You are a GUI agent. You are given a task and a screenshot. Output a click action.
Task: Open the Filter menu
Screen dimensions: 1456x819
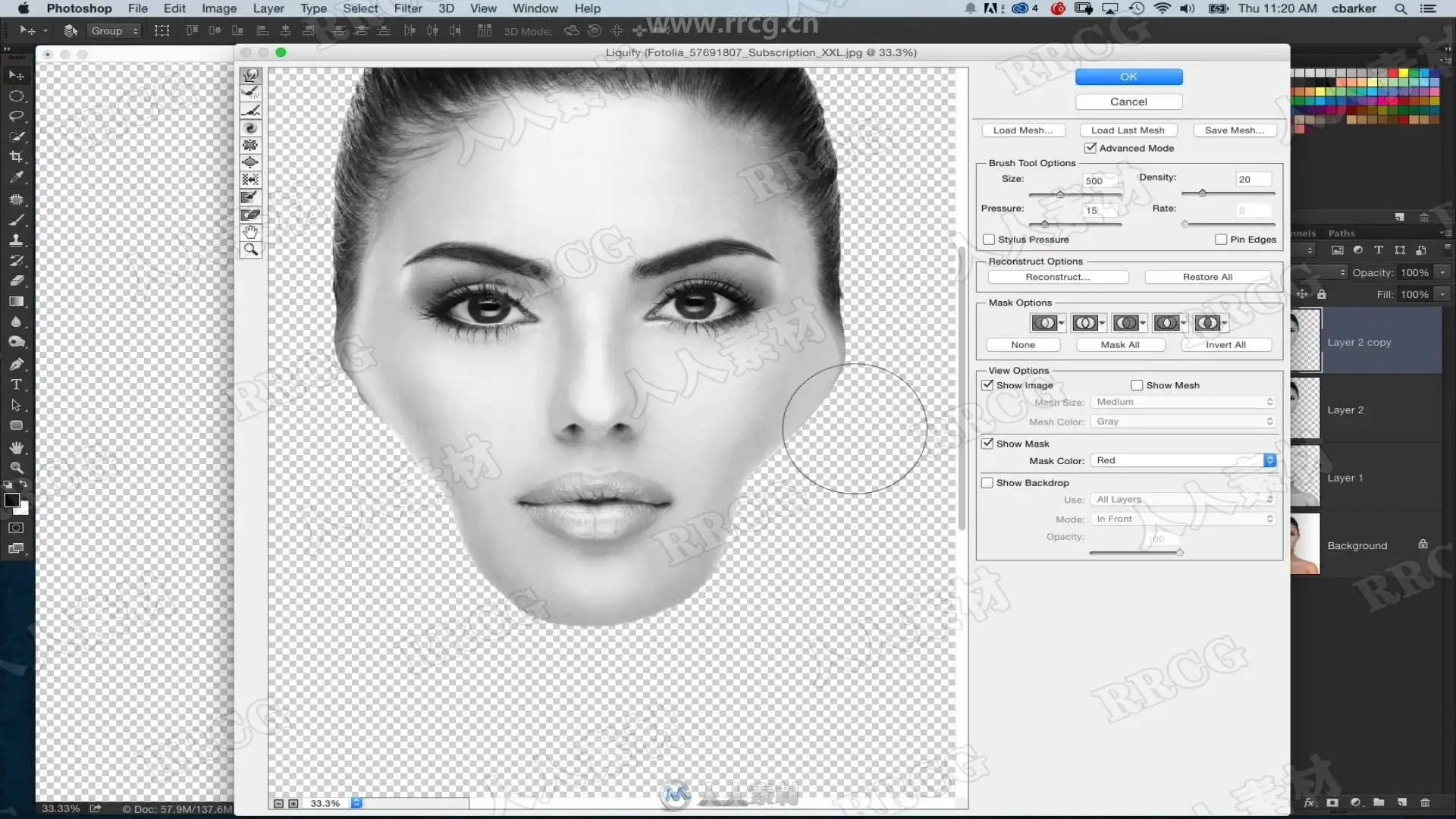tap(408, 8)
